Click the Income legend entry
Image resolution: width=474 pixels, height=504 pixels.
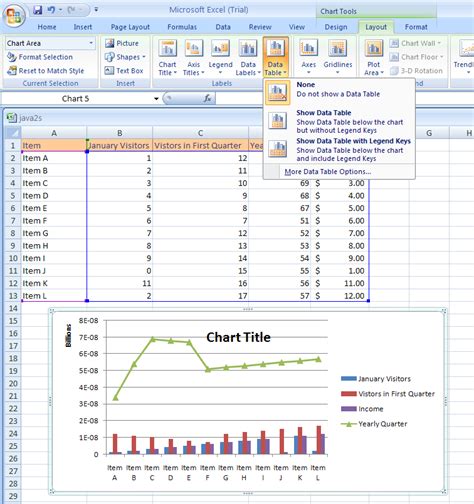pos(362,409)
